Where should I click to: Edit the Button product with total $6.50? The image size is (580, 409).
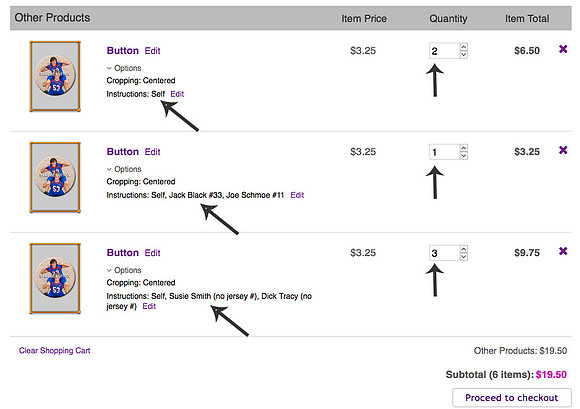tap(152, 51)
